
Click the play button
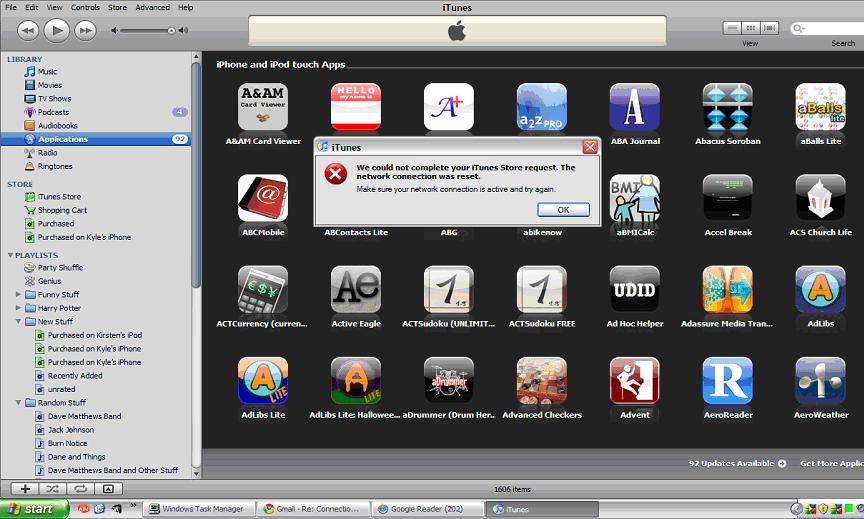(x=56, y=31)
